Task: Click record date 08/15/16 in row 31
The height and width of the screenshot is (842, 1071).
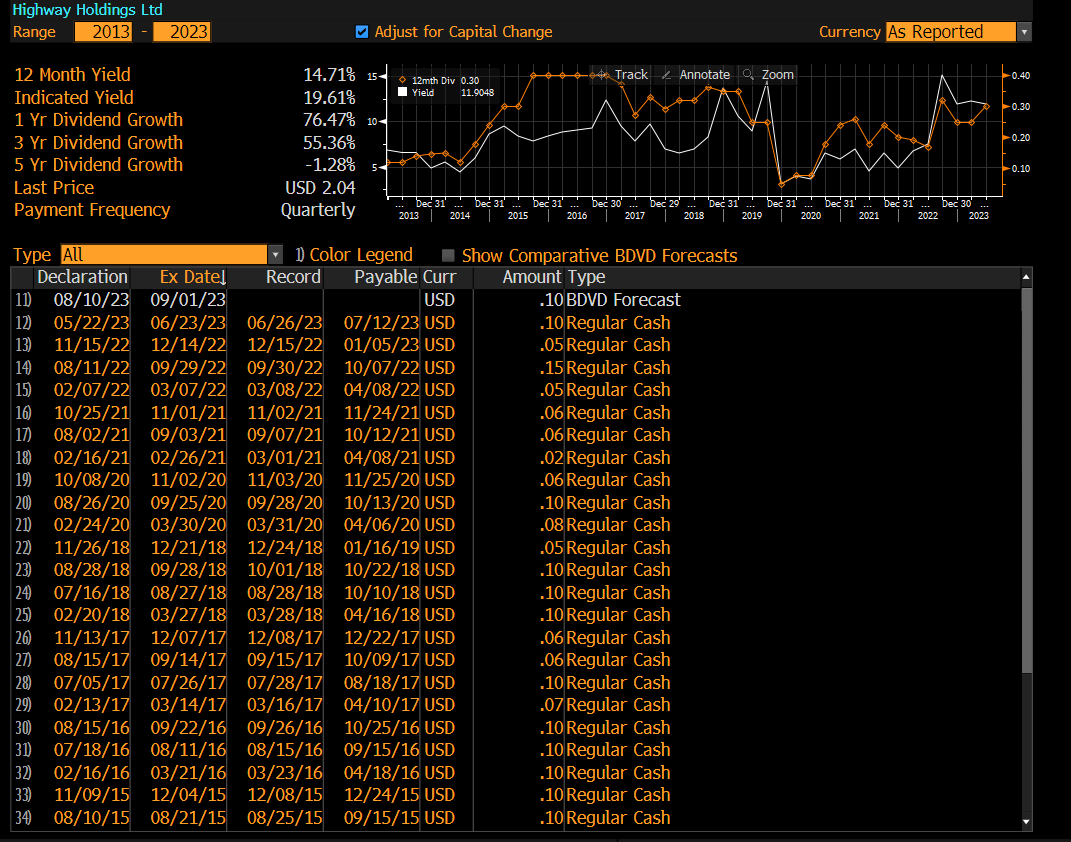Action: point(285,750)
